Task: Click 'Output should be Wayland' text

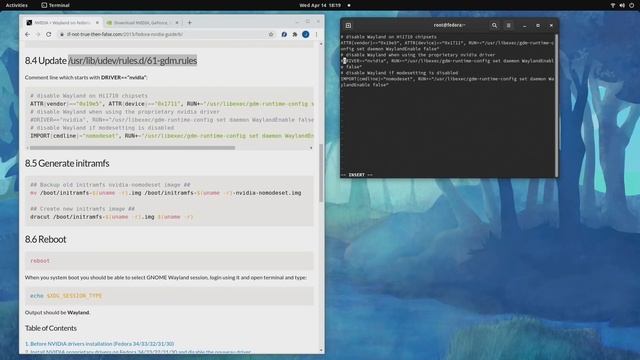Action: [x=58, y=312]
